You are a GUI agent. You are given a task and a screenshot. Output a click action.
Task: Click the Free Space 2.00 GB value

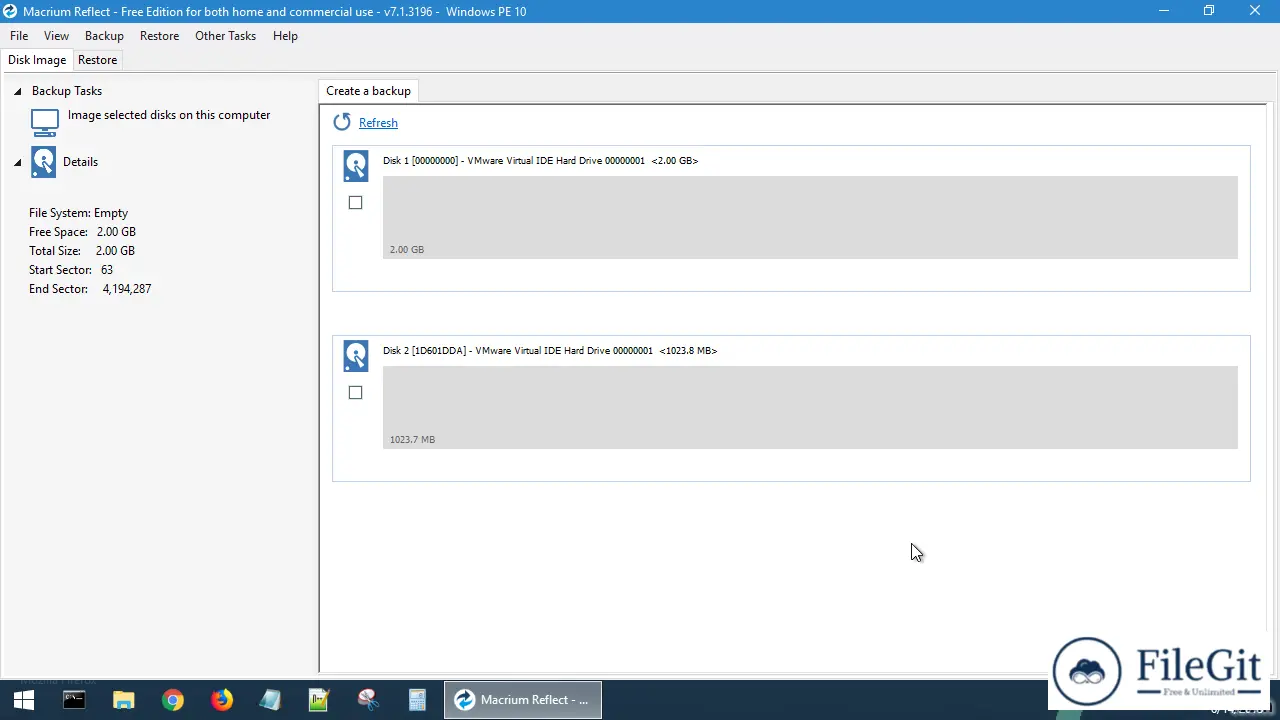[x=116, y=232]
